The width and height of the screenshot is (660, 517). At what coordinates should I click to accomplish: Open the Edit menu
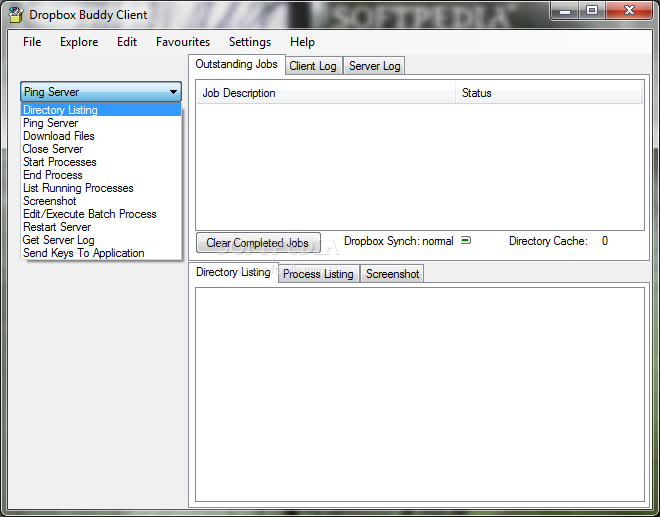coord(127,42)
